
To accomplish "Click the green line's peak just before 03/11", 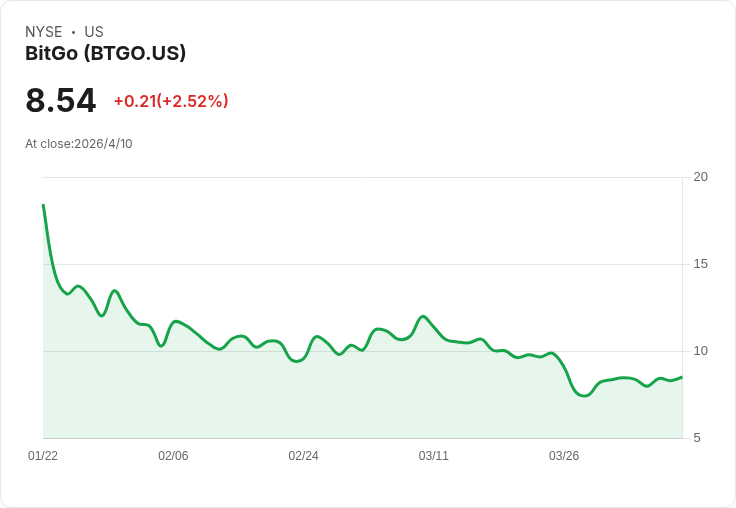I will pyautogui.click(x=423, y=316).
